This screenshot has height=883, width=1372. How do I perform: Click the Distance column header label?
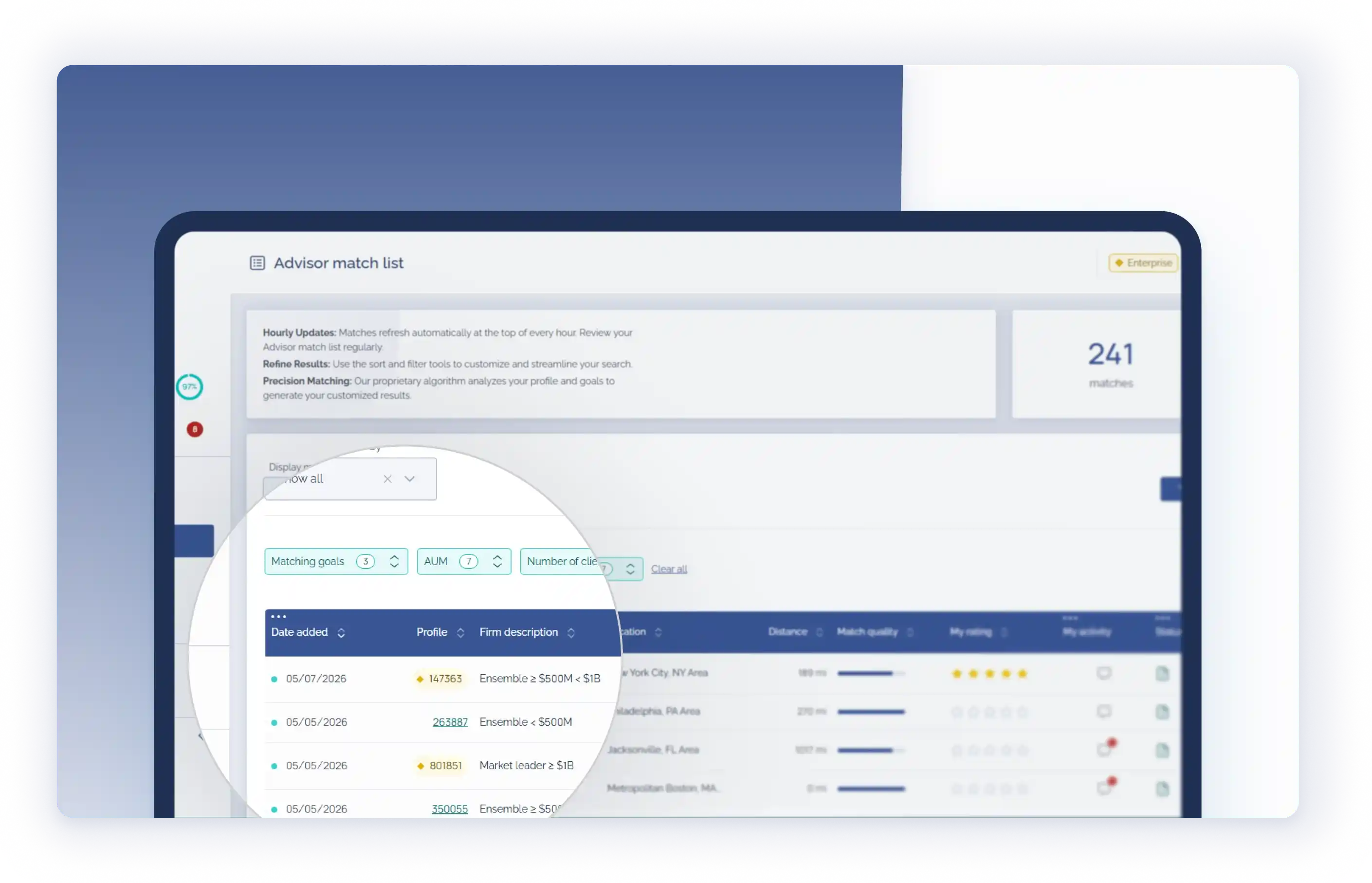(788, 631)
